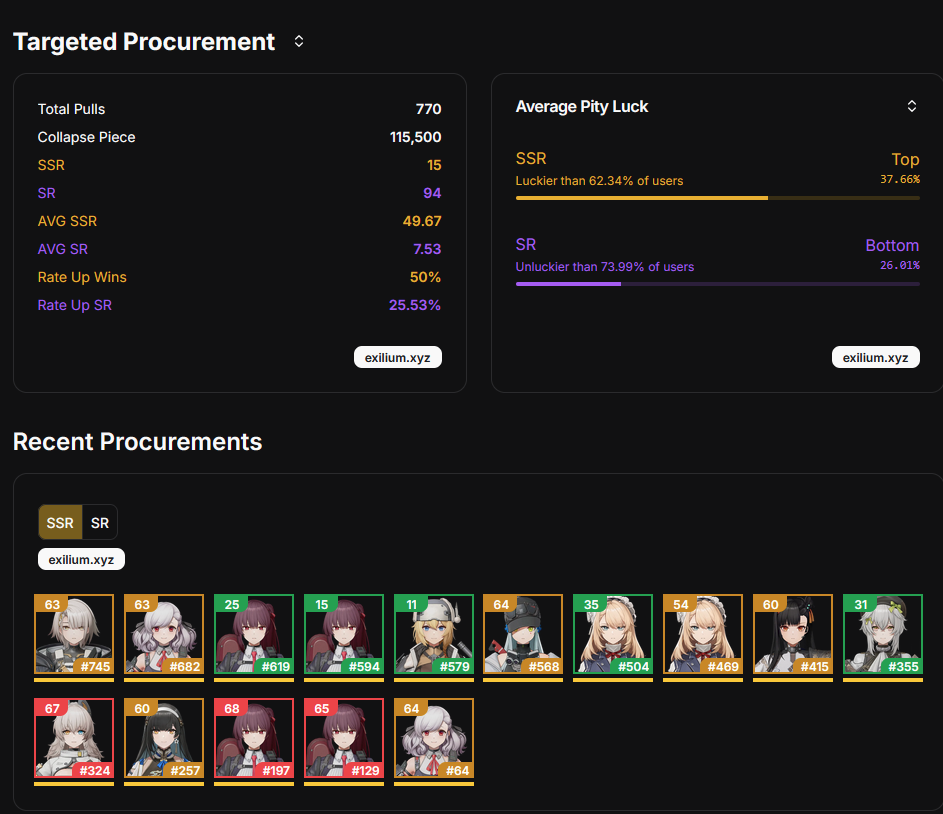Open the maid character portrait #469
Image resolution: width=943 pixels, height=814 pixels.
(x=703, y=634)
